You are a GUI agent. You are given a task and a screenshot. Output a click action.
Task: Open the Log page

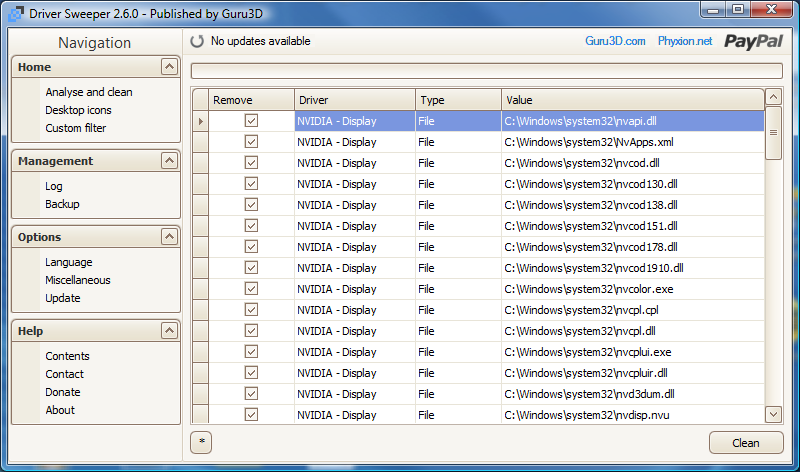[x=54, y=186]
